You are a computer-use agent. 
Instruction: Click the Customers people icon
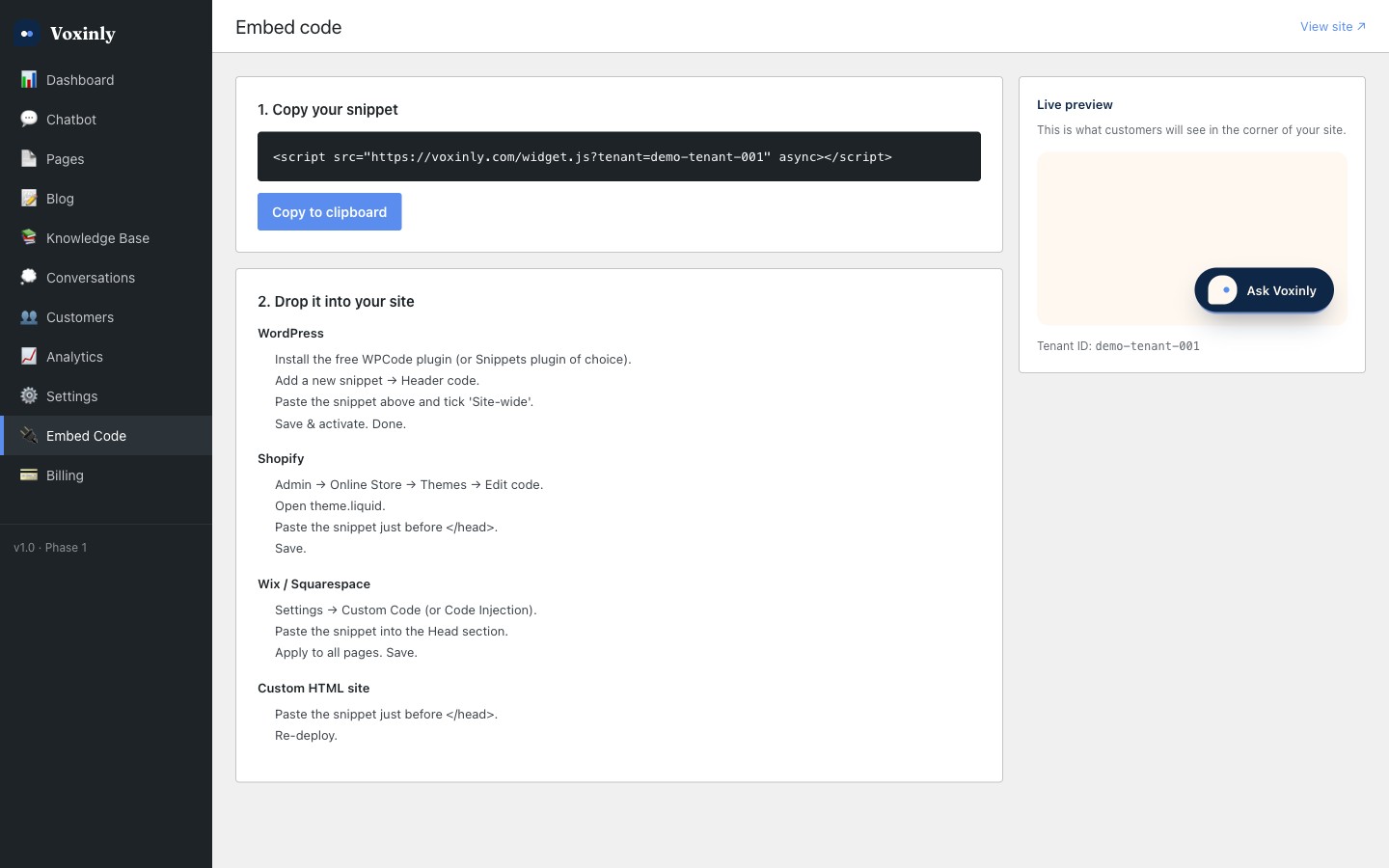click(29, 316)
